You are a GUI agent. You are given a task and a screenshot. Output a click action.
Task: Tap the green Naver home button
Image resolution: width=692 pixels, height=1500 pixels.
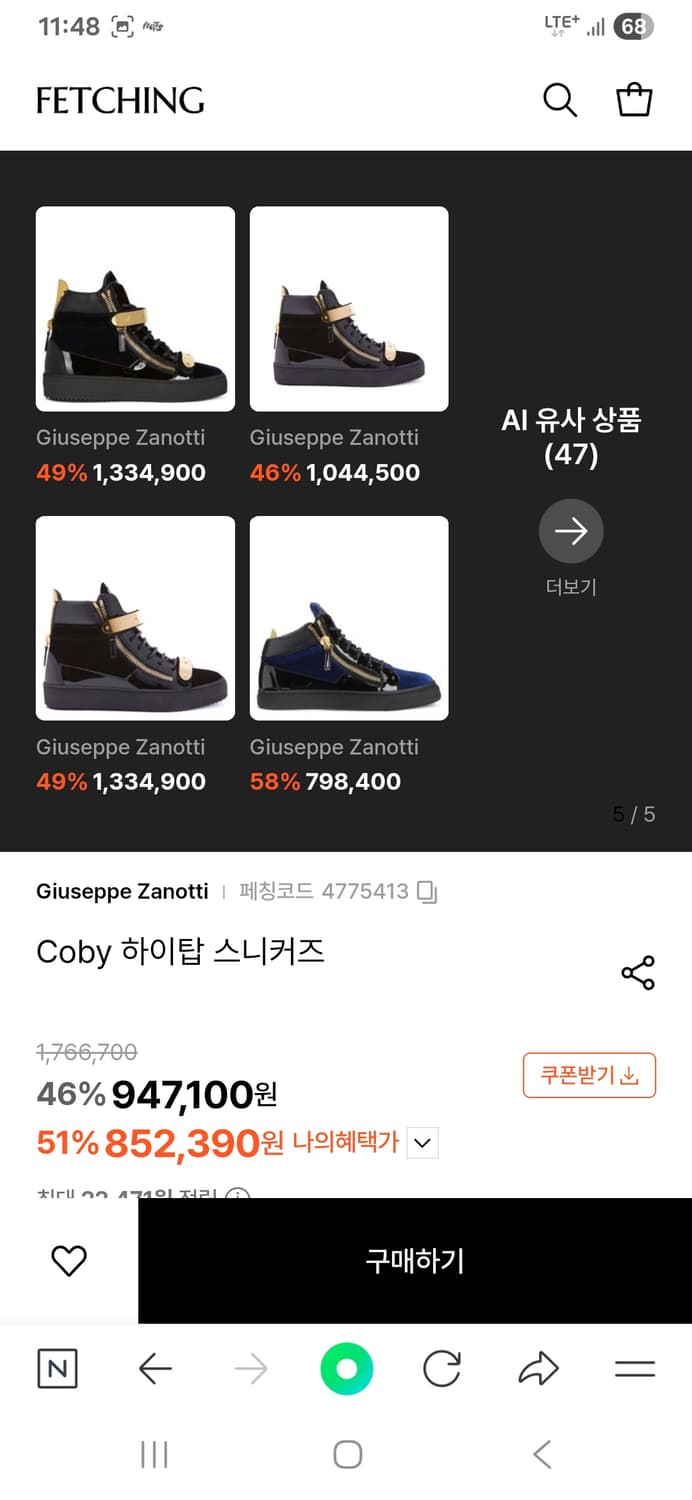(346, 1369)
